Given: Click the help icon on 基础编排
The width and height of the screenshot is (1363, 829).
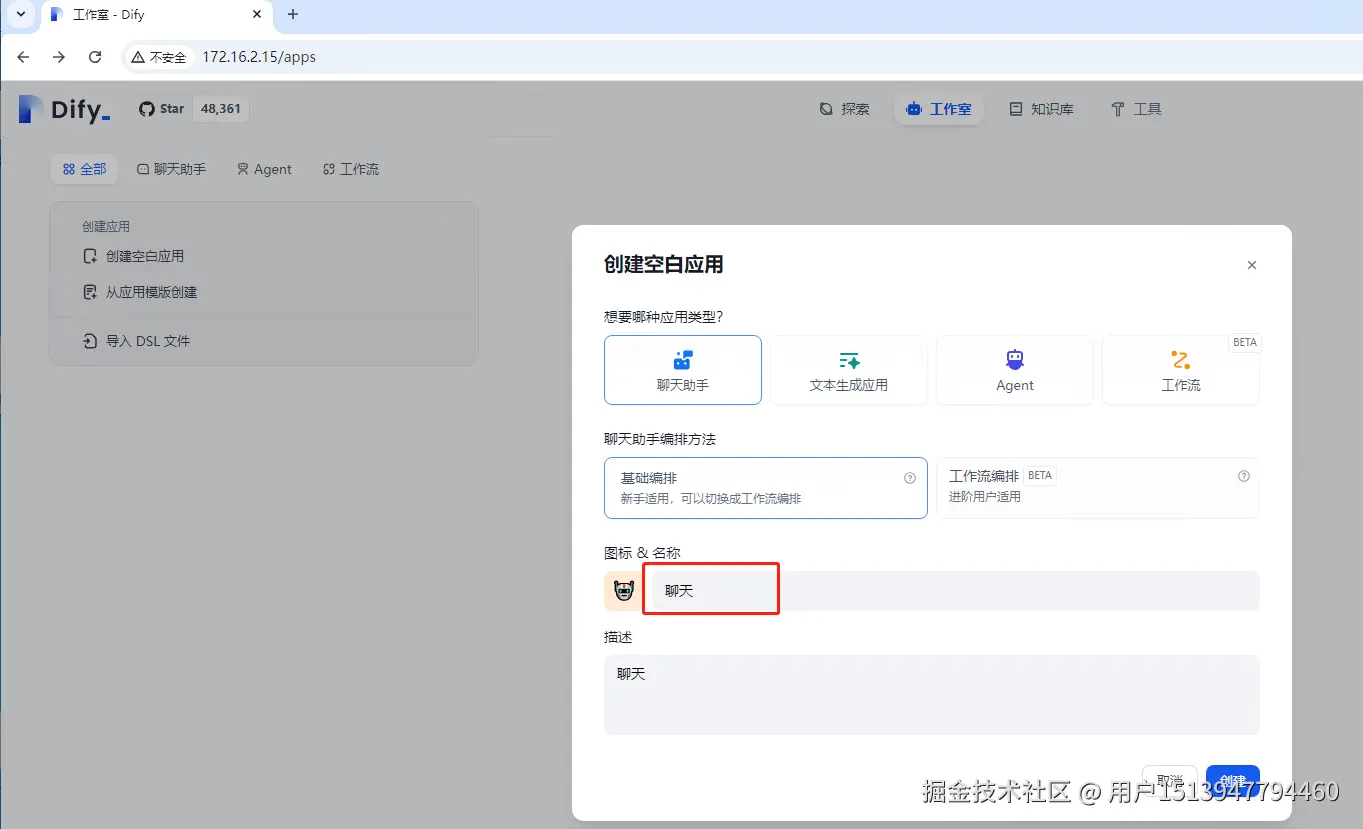Looking at the screenshot, I should pos(910,478).
